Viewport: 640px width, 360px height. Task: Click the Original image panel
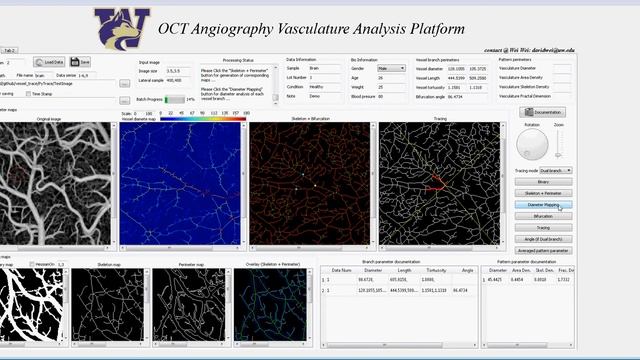point(55,183)
